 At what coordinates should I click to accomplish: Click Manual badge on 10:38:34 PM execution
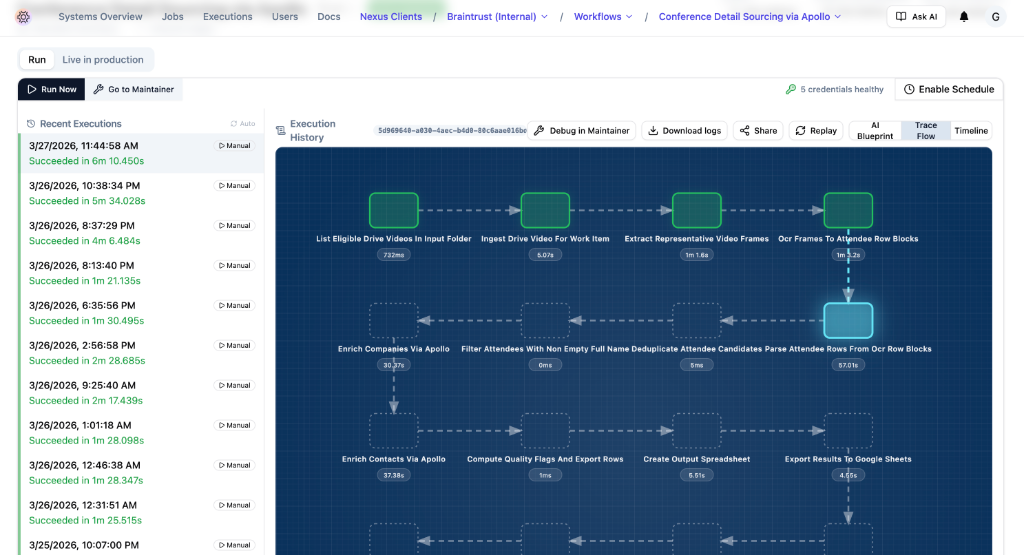[x=234, y=185]
